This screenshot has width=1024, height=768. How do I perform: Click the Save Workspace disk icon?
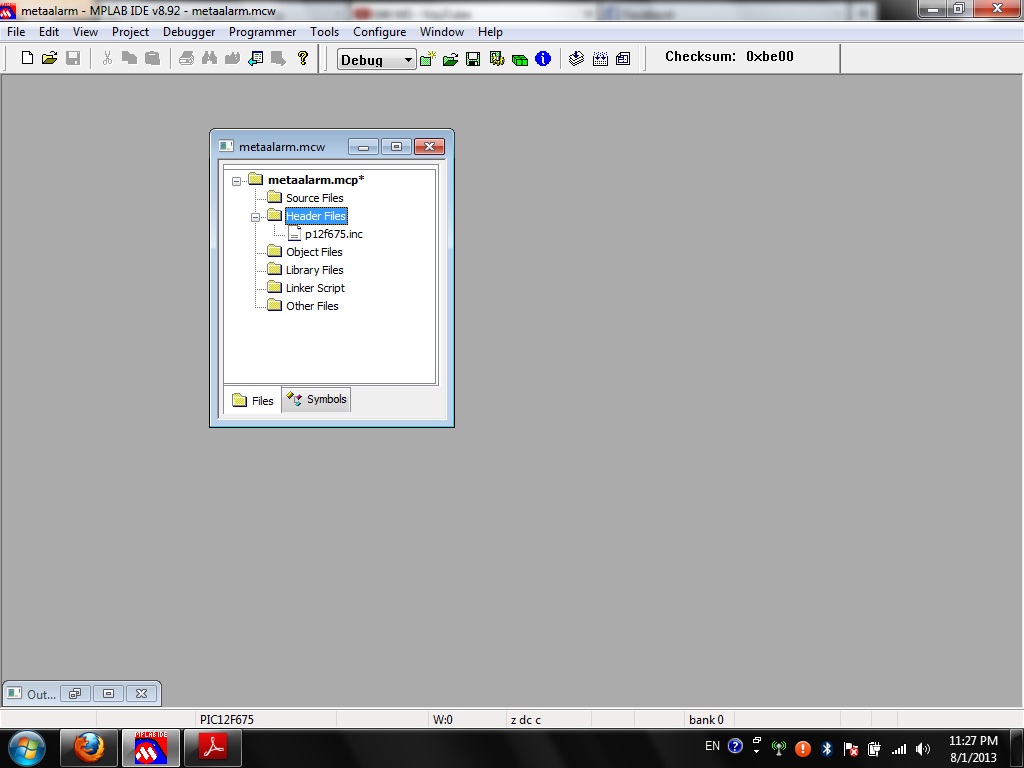tap(473, 59)
